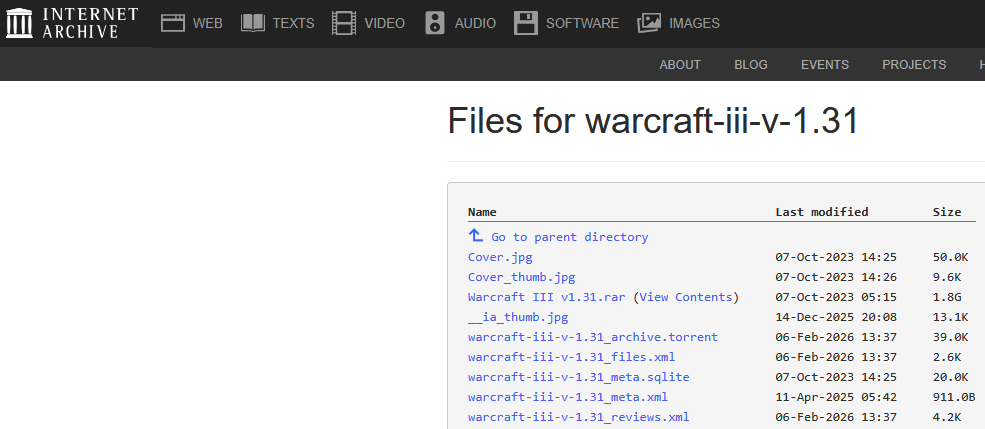Click the 39.0K size value

pyautogui.click(x=950, y=337)
